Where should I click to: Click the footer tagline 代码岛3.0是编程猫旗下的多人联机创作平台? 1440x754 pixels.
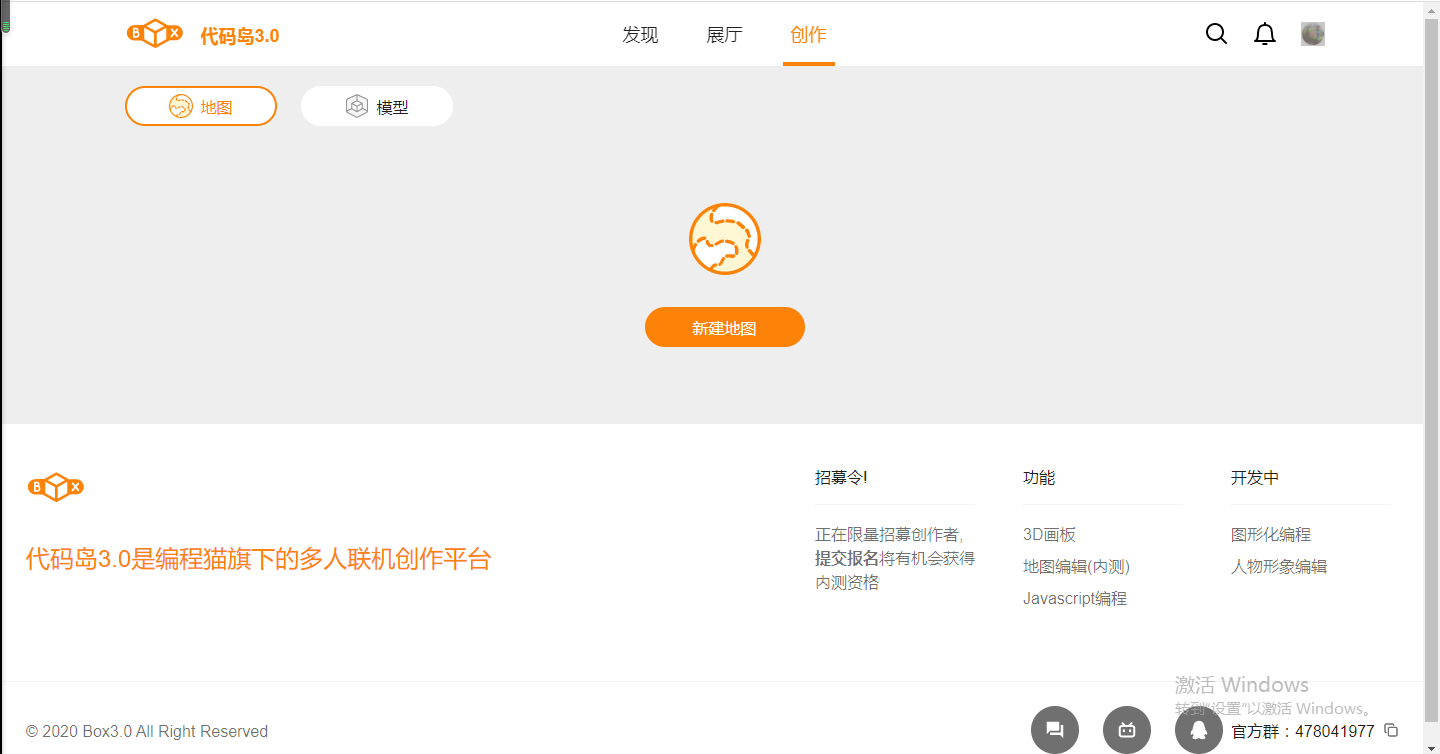259,559
